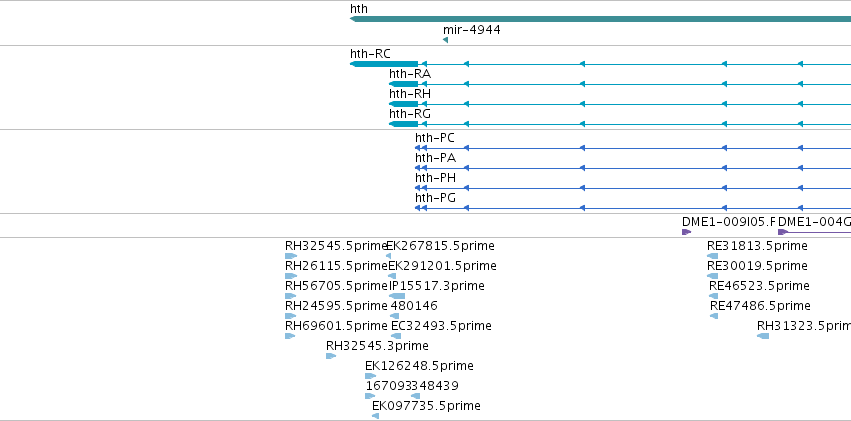
Task: Click the RH69601.5prime EST glyph
Action: [x=290, y=336]
